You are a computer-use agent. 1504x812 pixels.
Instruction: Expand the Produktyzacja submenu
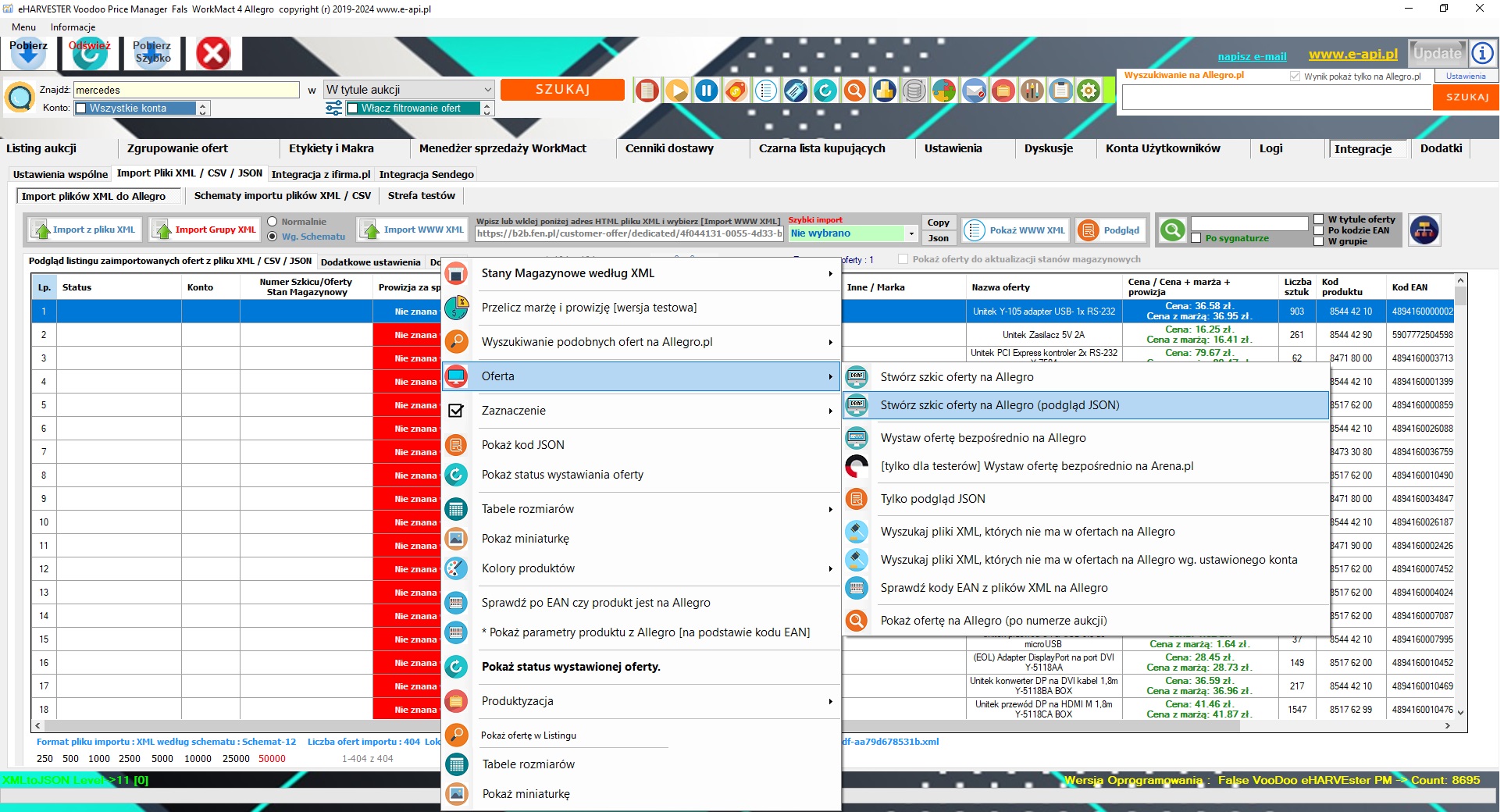640,701
